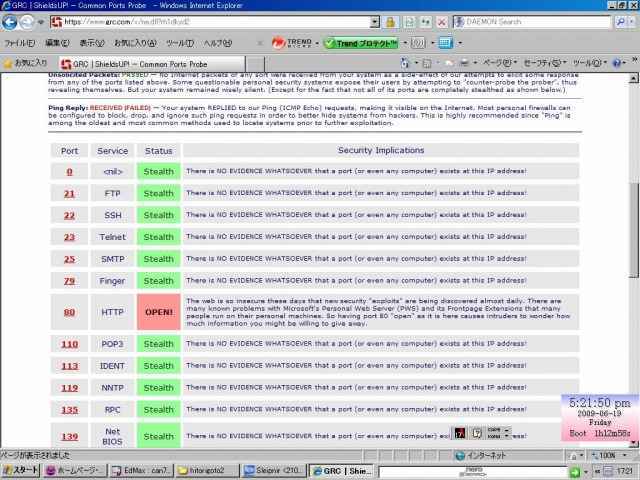This screenshot has width=640, height=480.
Task: Open the 編集(E) menu
Action: pyautogui.click(x=57, y=43)
